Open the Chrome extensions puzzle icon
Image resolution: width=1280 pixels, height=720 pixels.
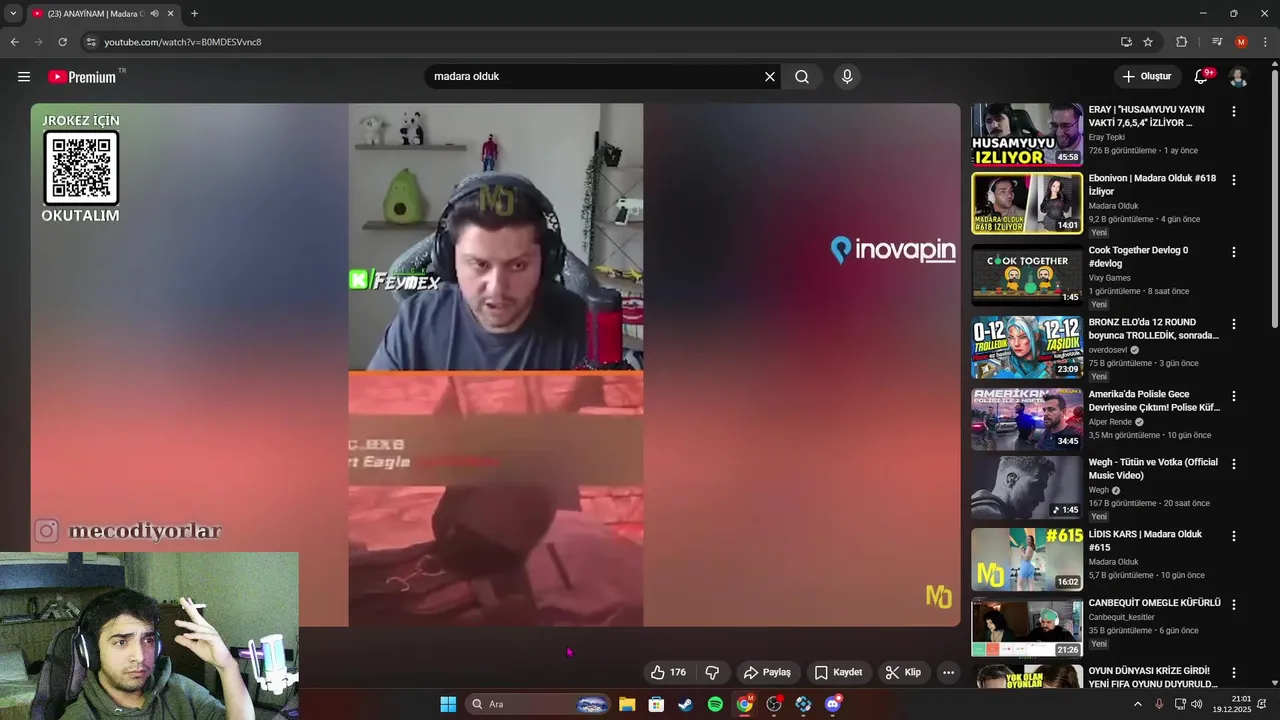[1182, 42]
